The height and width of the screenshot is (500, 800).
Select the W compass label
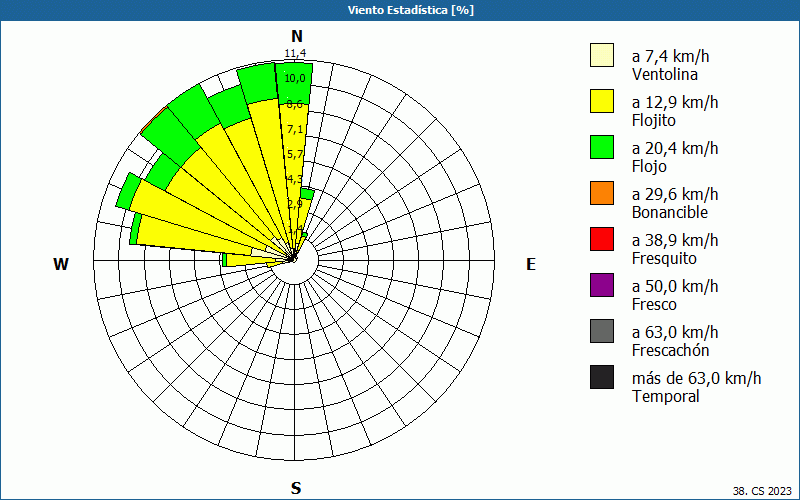[x=61, y=264]
